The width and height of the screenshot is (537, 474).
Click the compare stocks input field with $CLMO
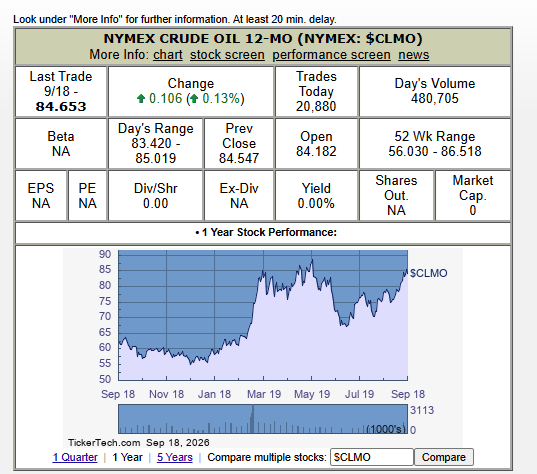tap(372, 457)
